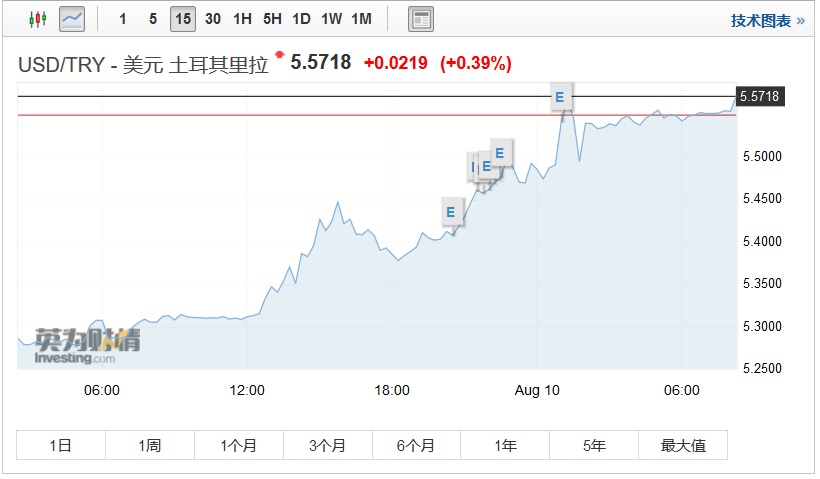
Task: Show the 3个月 time range
Action: coord(327,445)
